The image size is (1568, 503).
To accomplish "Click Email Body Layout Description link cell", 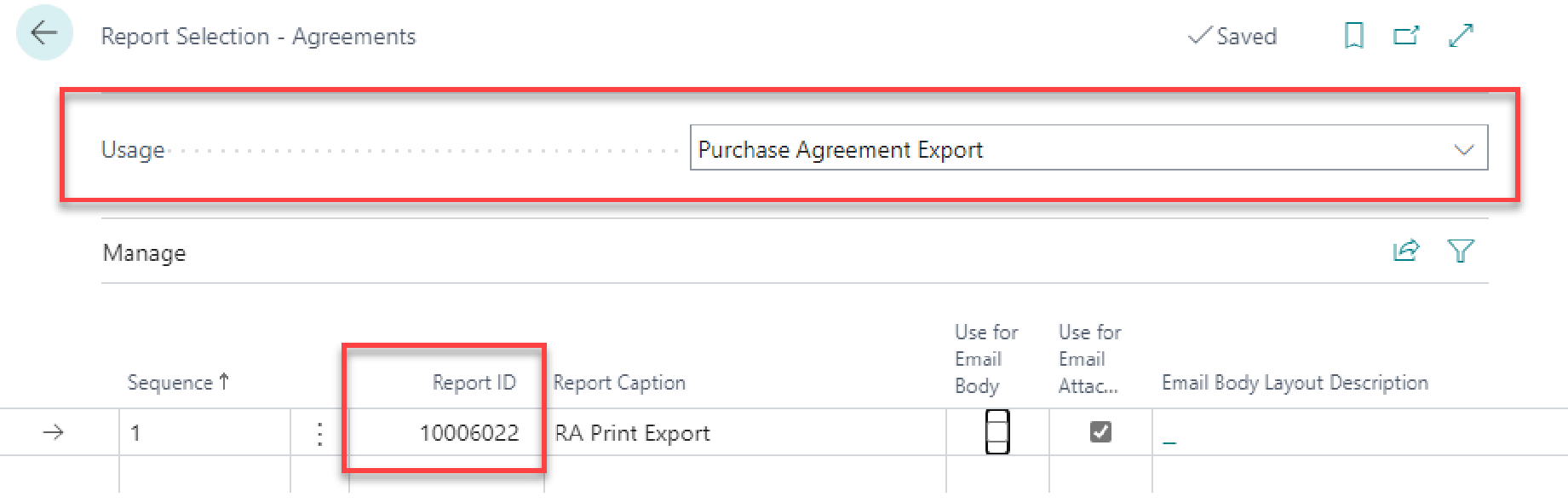I will 1169,439.
